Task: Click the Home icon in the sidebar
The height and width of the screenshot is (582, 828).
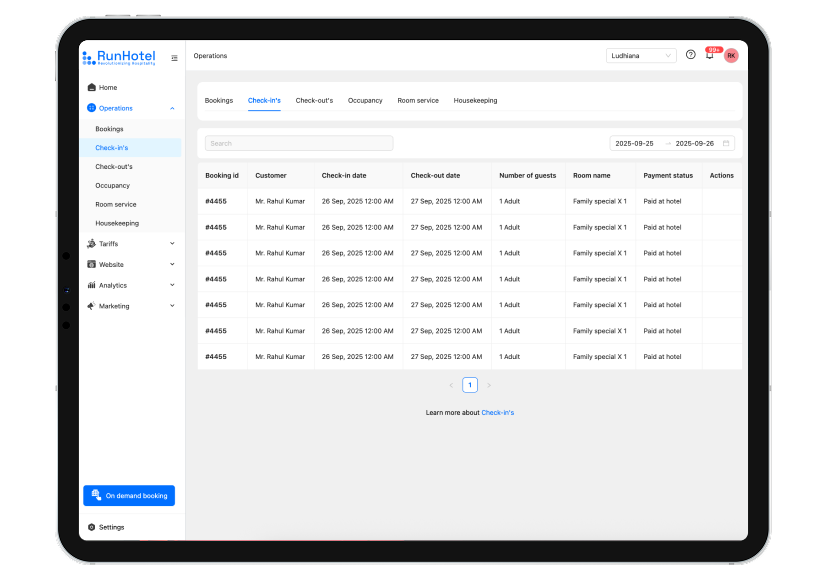Action: (91, 87)
